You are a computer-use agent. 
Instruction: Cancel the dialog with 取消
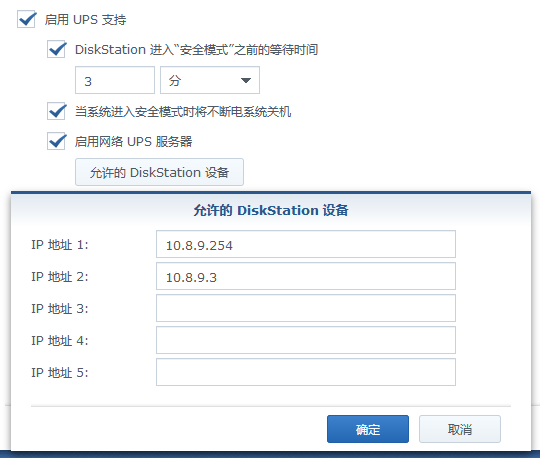460,429
